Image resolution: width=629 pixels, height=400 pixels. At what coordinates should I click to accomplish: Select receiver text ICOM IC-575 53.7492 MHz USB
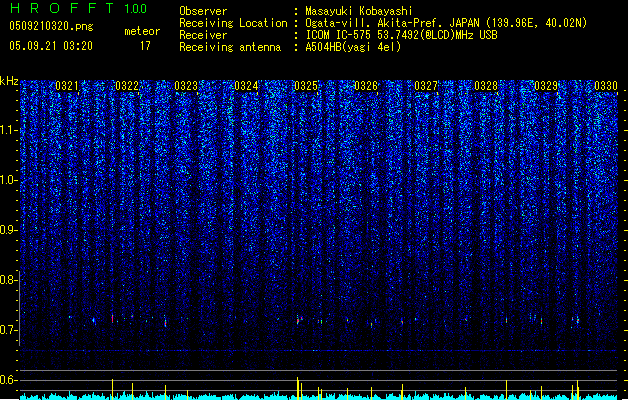pos(401,35)
